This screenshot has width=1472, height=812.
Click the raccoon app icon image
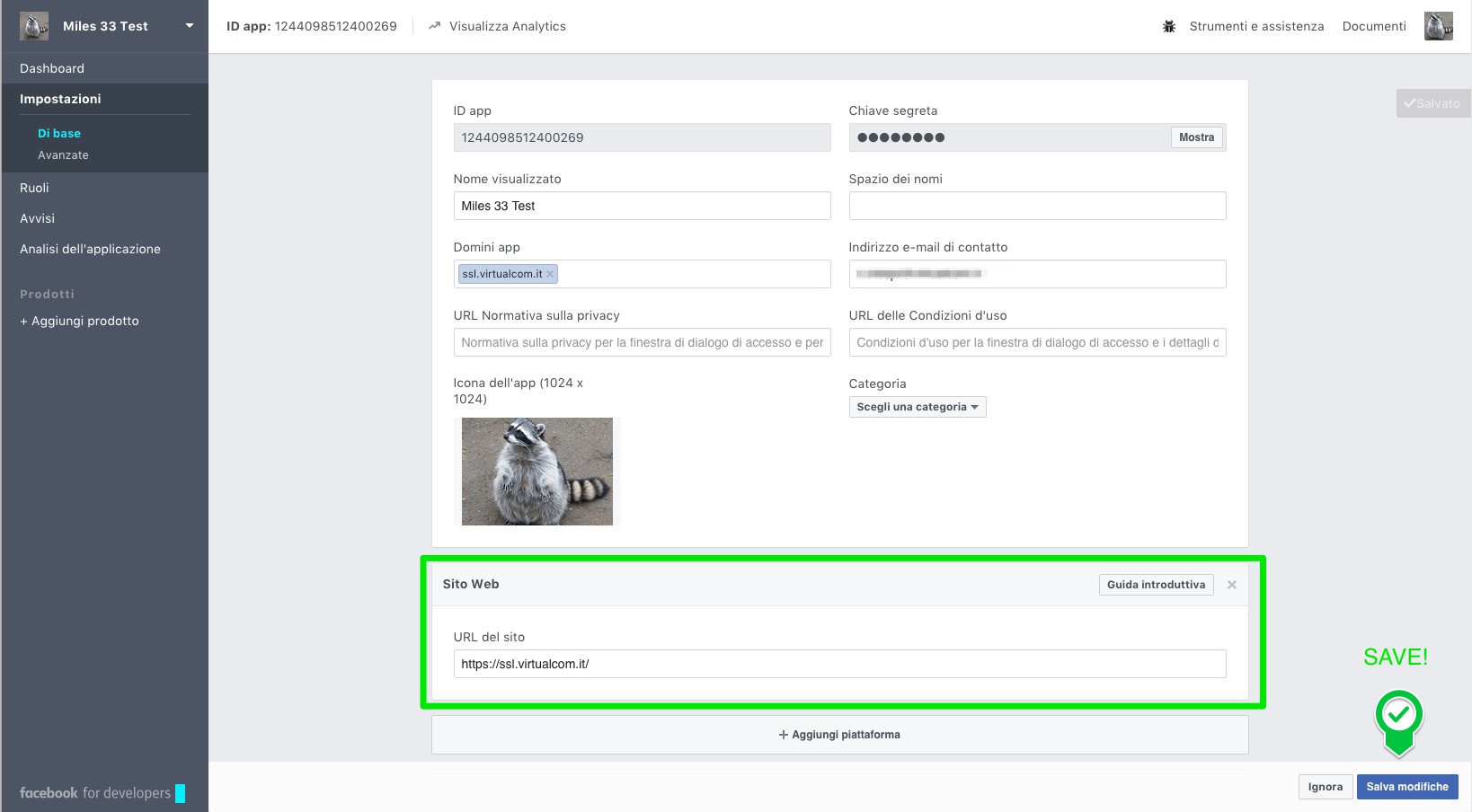coord(536,471)
